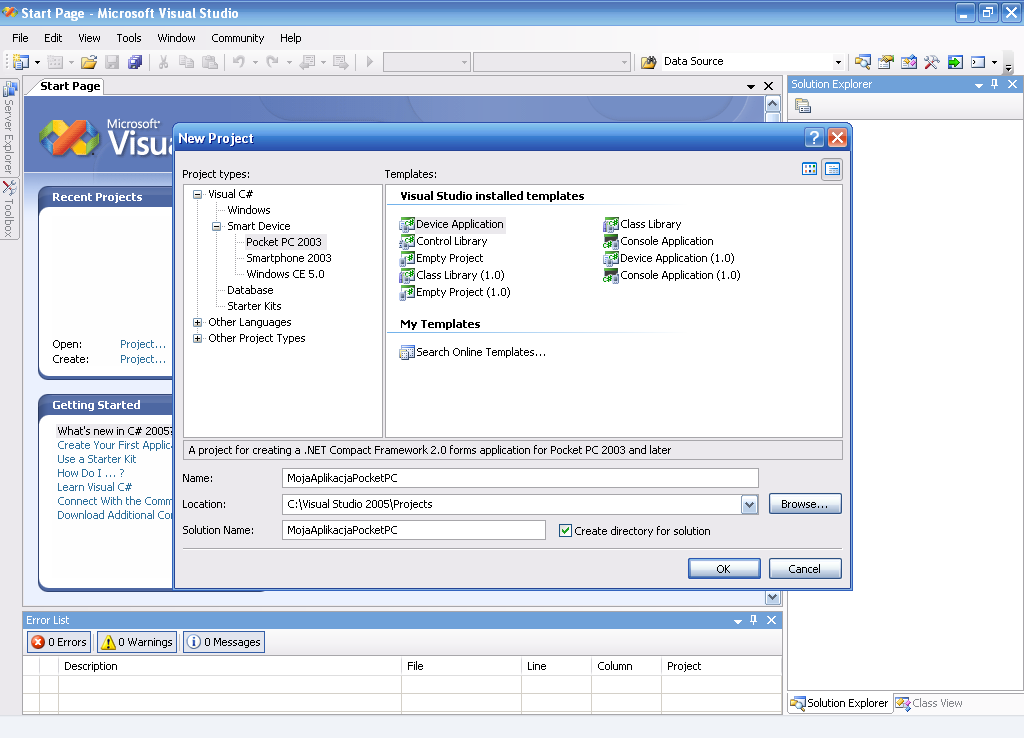Viewport: 1024px width, 738px height.
Task: Pin the Solution Explorer panel
Action: pyautogui.click(x=995, y=84)
